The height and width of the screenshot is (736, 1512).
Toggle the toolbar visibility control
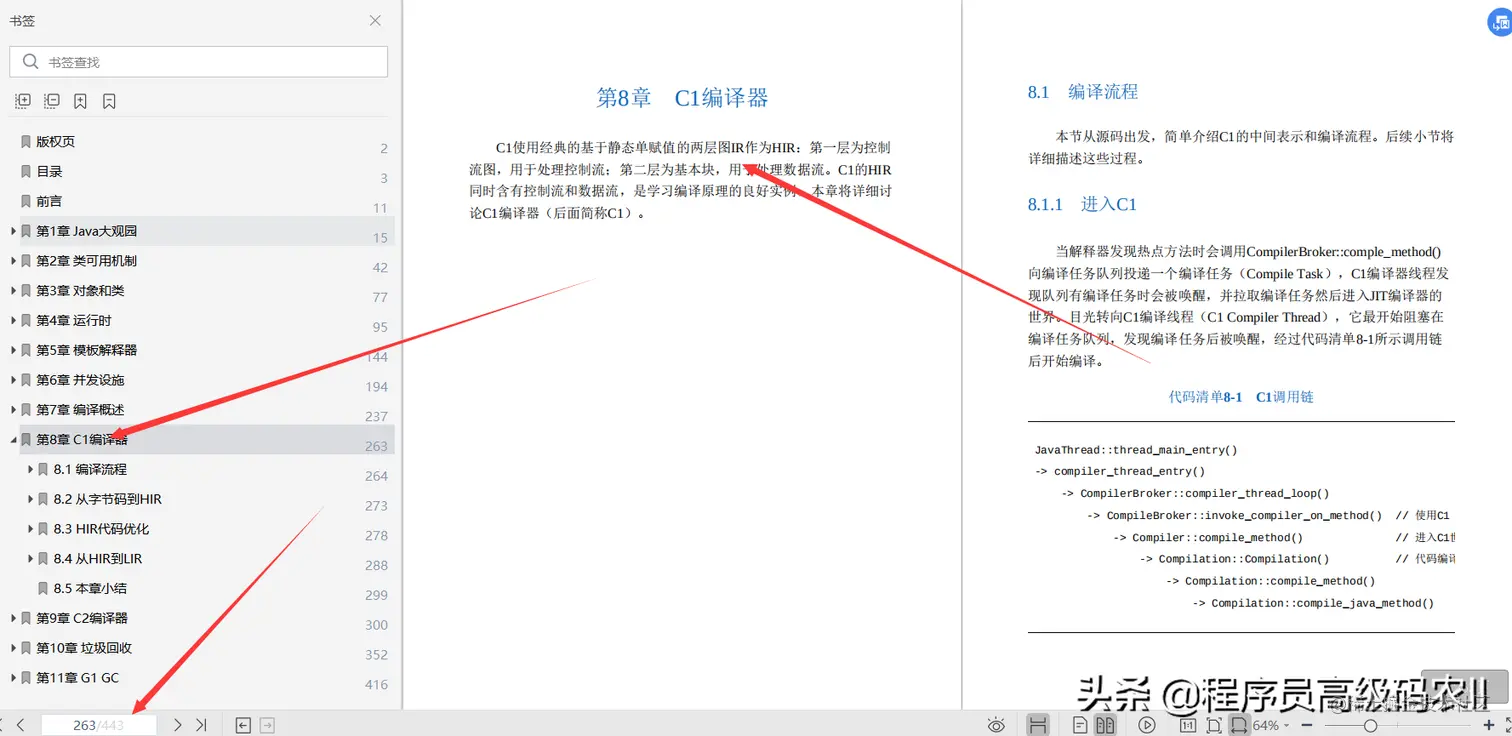click(1038, 725)
